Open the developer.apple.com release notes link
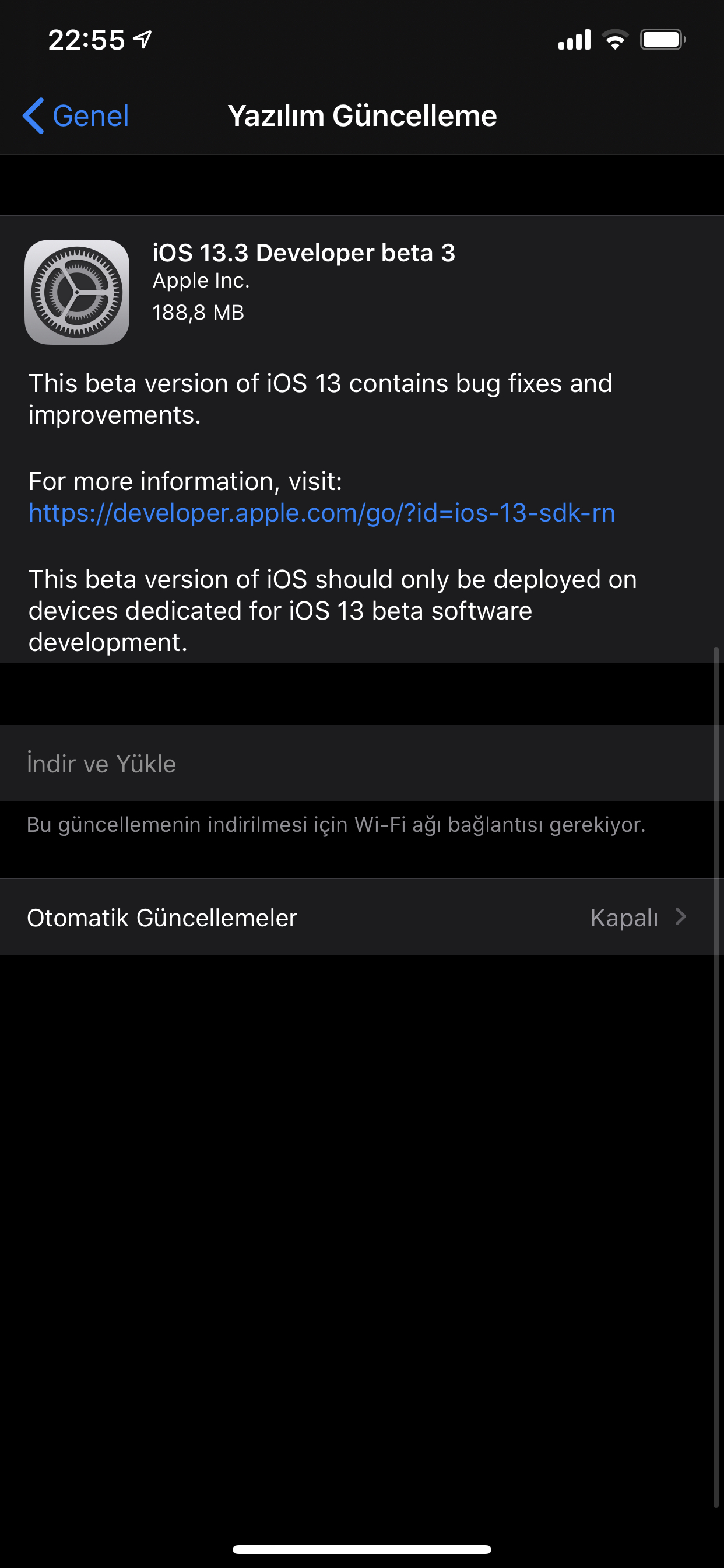The width and height of the screenshot is (724, 1568). pos(322,513)
